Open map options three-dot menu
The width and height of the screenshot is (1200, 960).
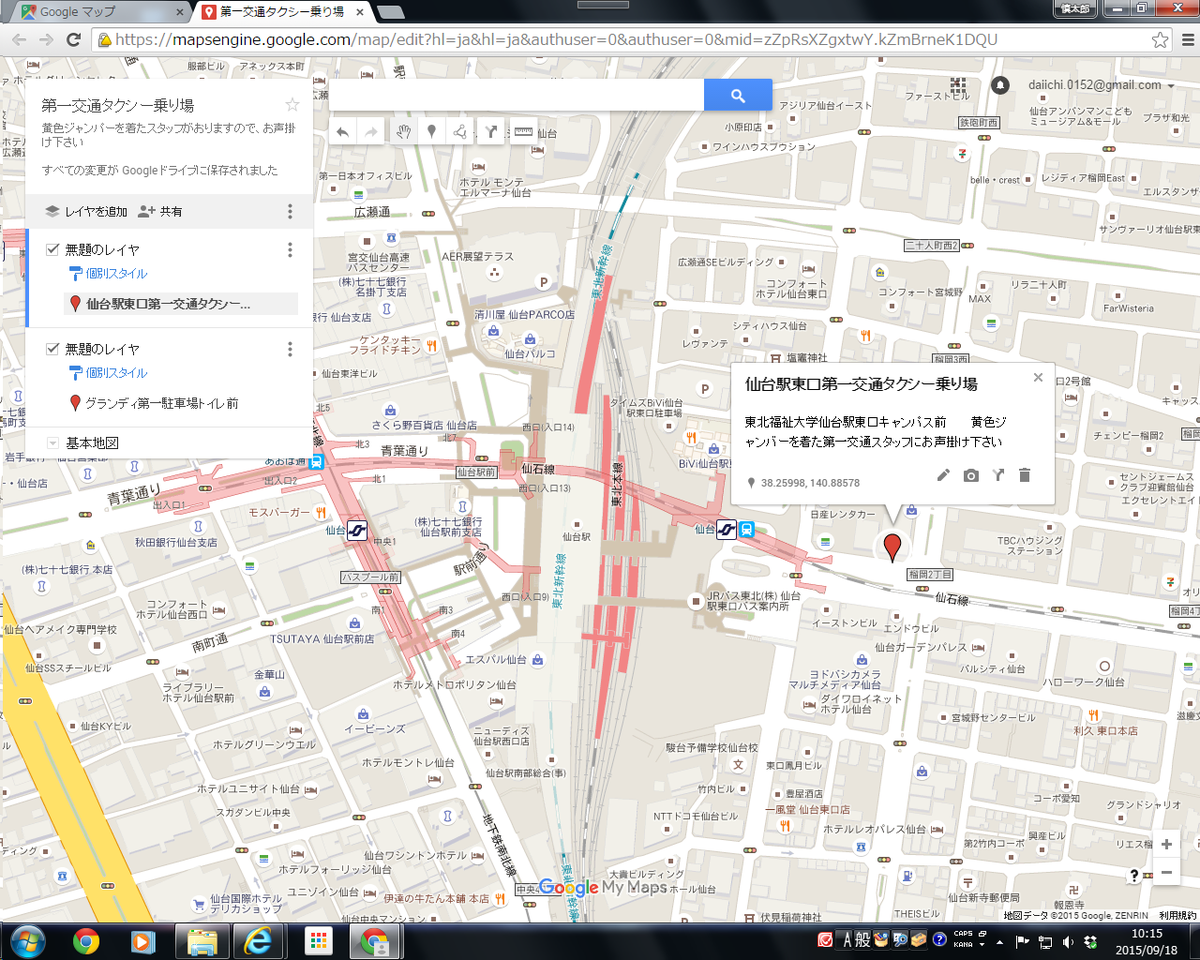[290, 212]
